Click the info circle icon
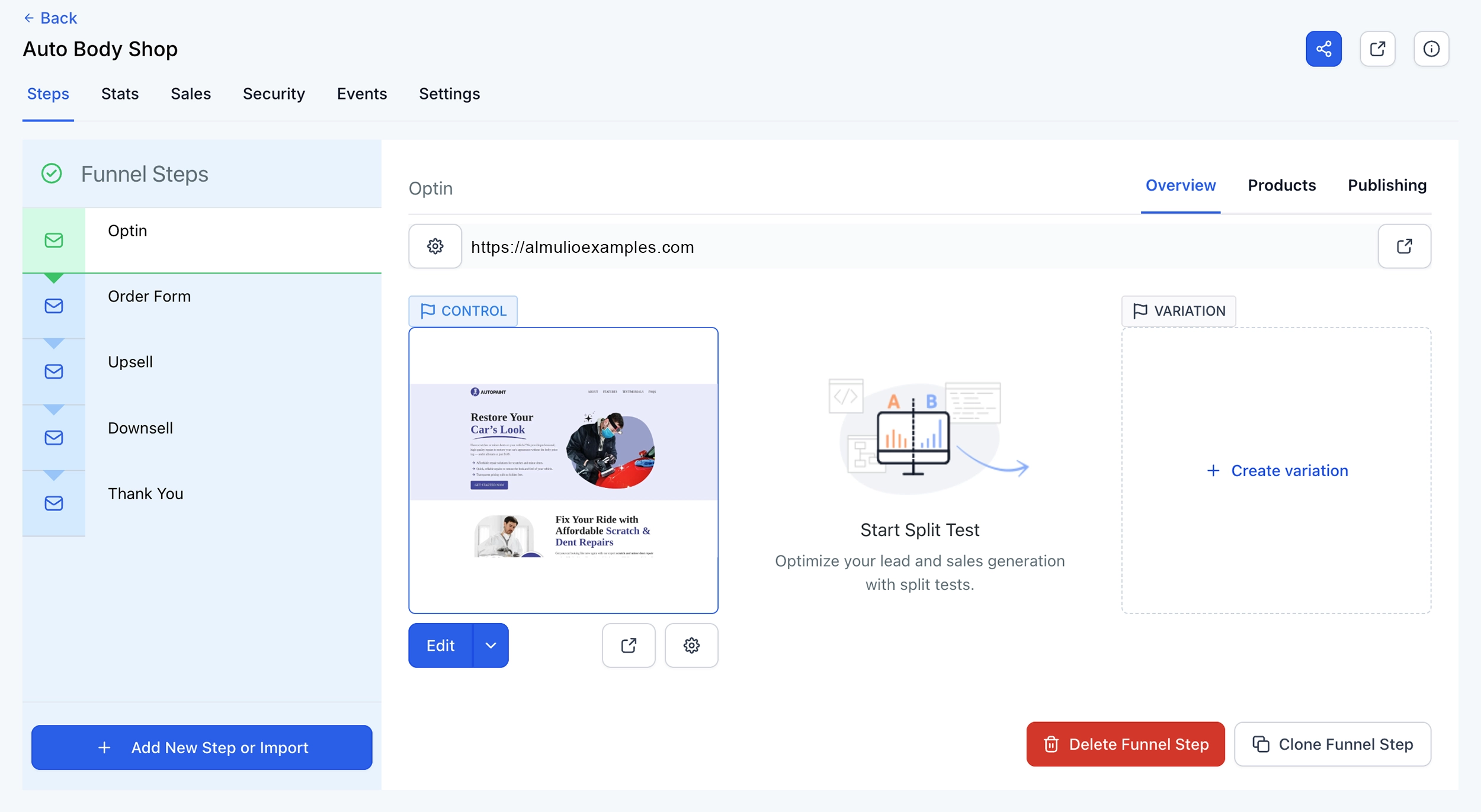 pos(1431,49)
